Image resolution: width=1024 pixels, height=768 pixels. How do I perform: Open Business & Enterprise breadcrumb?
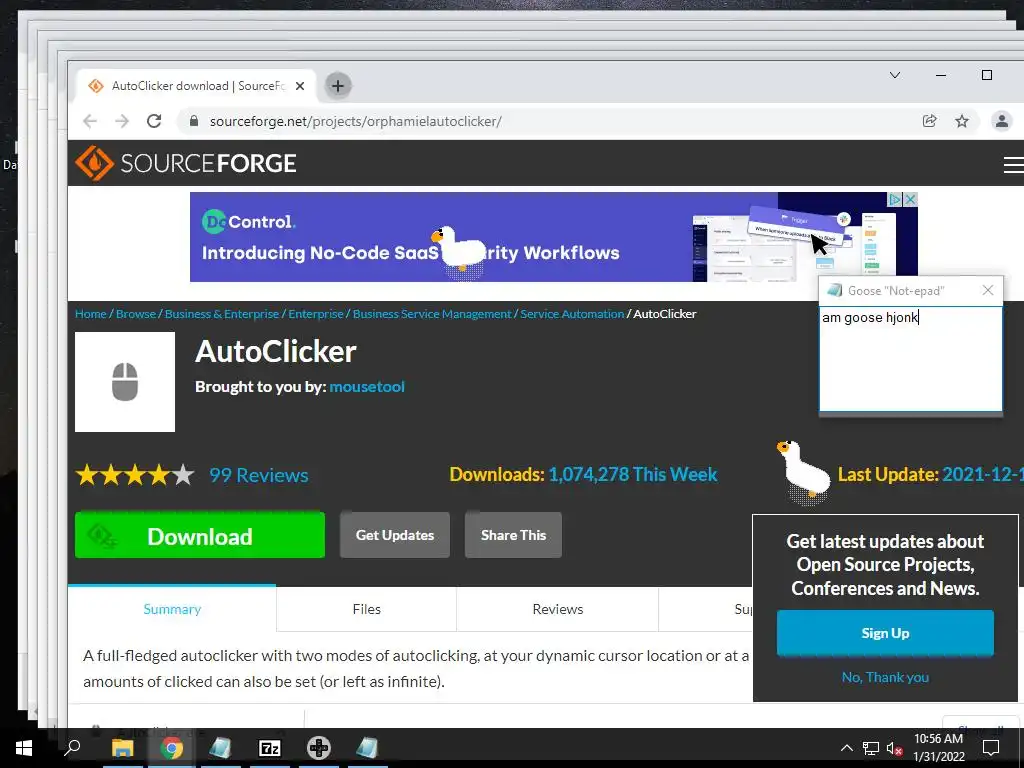coord(222,314)
